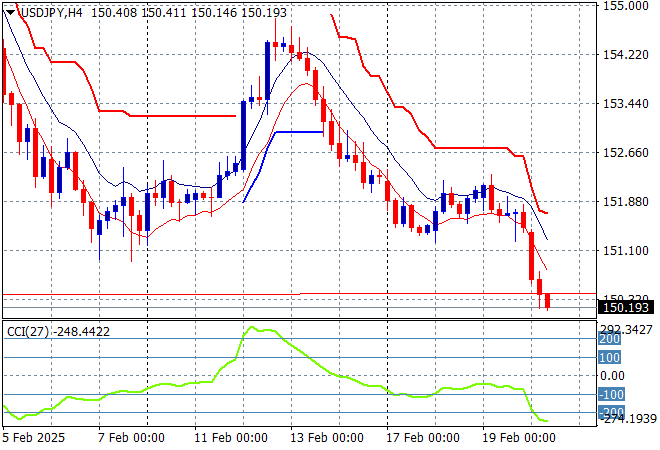Click the triangle arrow beside USDJPY,H4
Screen dimensions: 660x450
click(9, 9)
